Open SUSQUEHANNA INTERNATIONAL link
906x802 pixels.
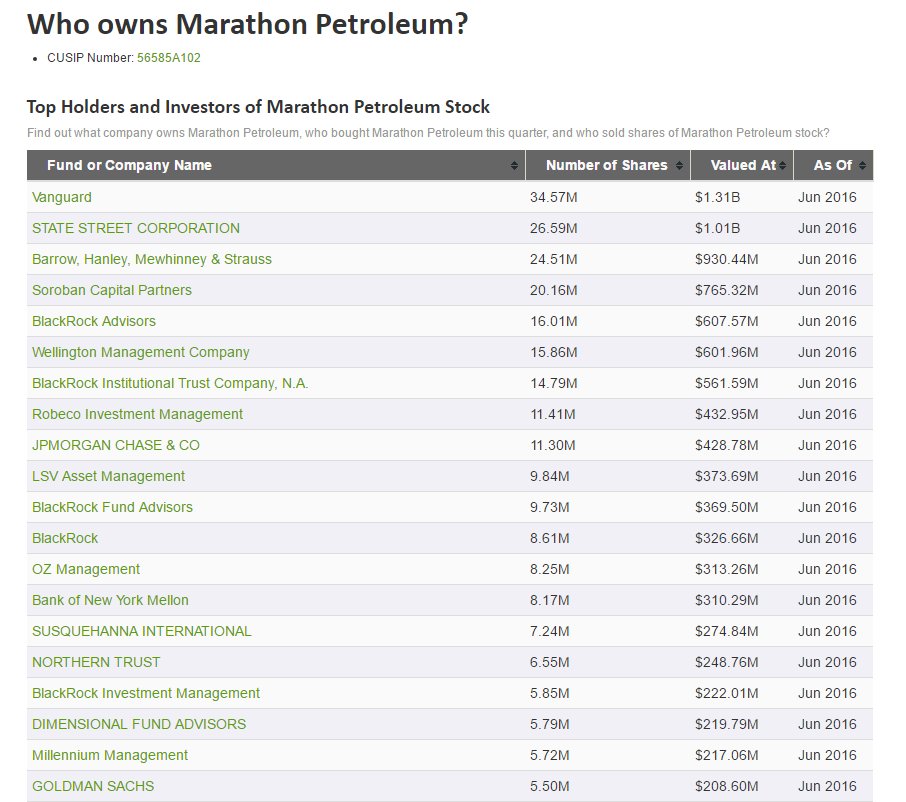pyautogui.click(x=142, y=631)
